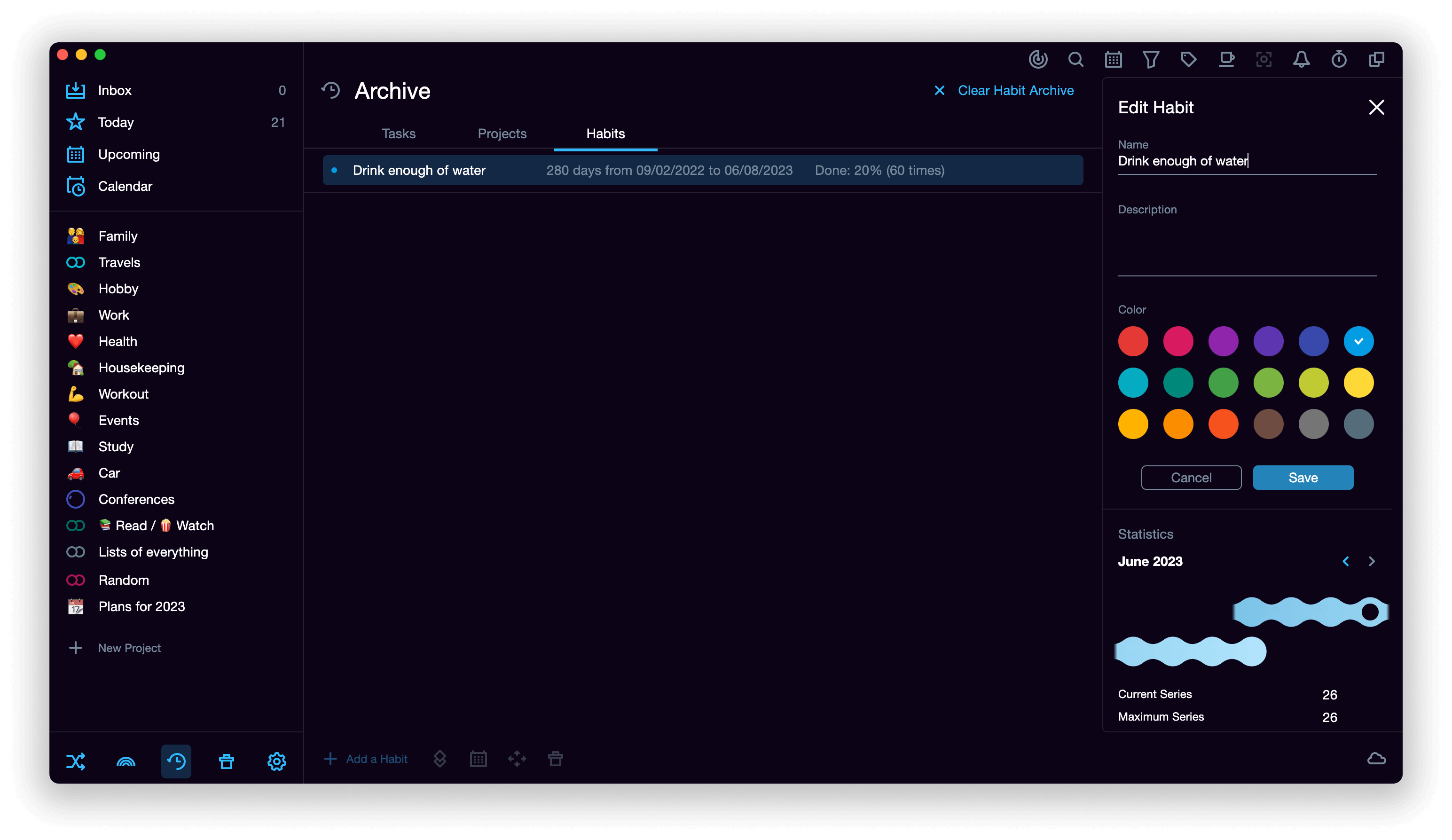Open the archive history icon in bottom sidebar
This screenshot has width=1452, height=840.
pos(176,761)
